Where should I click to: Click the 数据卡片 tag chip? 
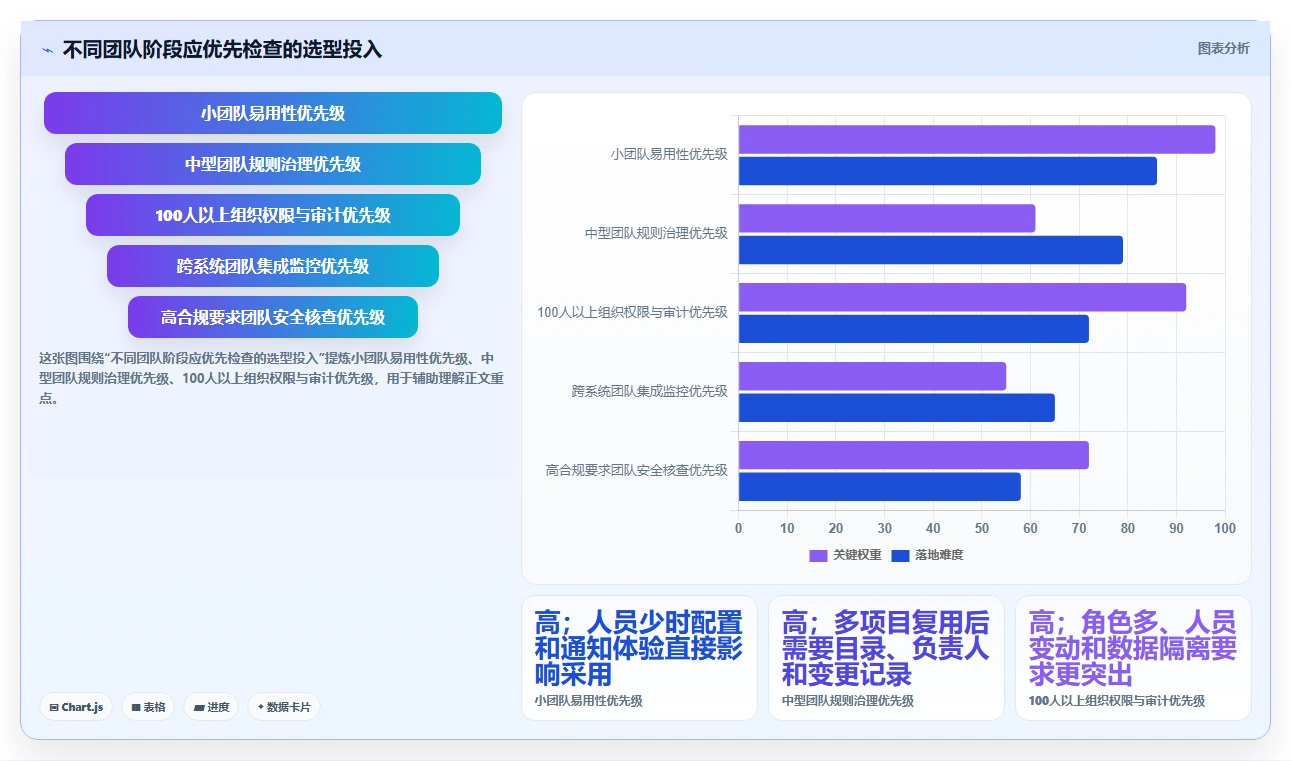click(284, 707)
